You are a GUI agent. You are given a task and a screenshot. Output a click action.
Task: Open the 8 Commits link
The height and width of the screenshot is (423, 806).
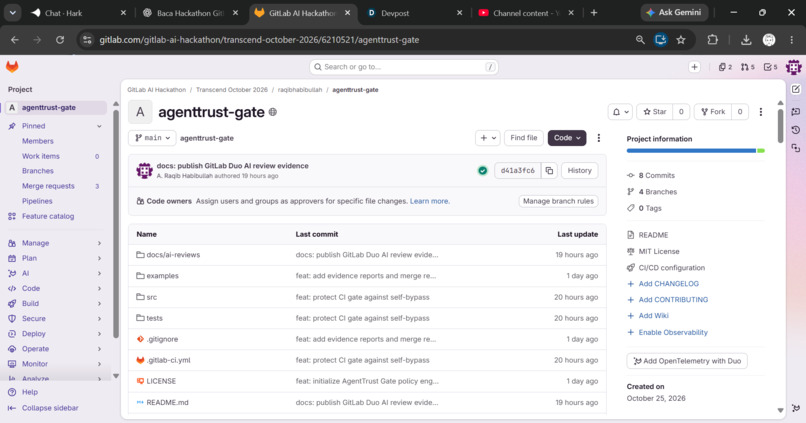[656, 175]
